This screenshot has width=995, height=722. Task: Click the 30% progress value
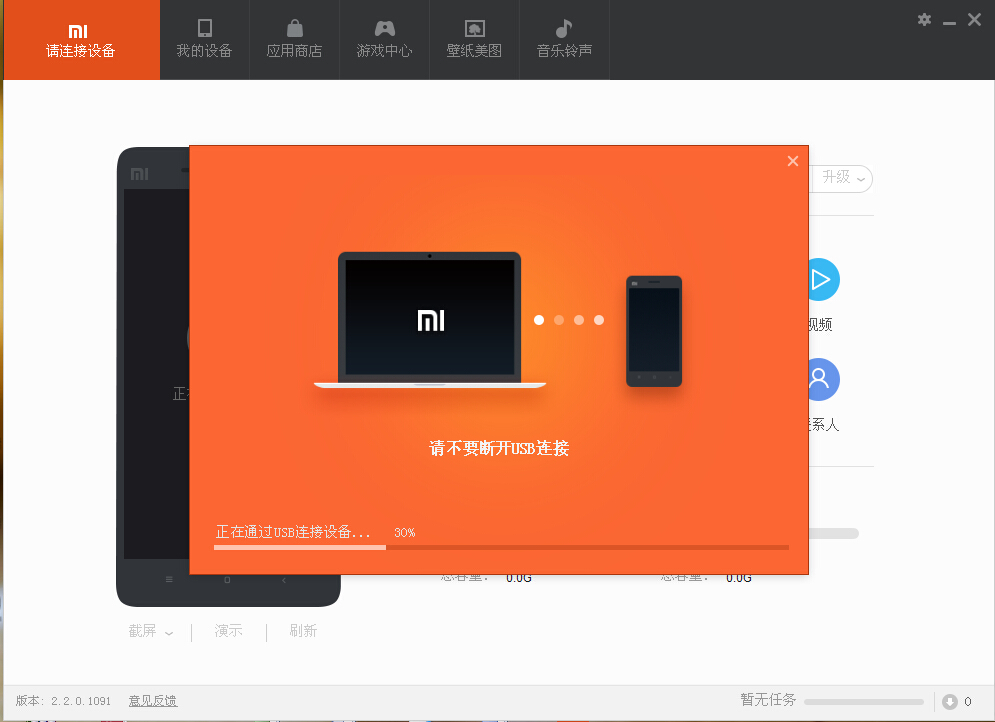[x=404, y=532]
